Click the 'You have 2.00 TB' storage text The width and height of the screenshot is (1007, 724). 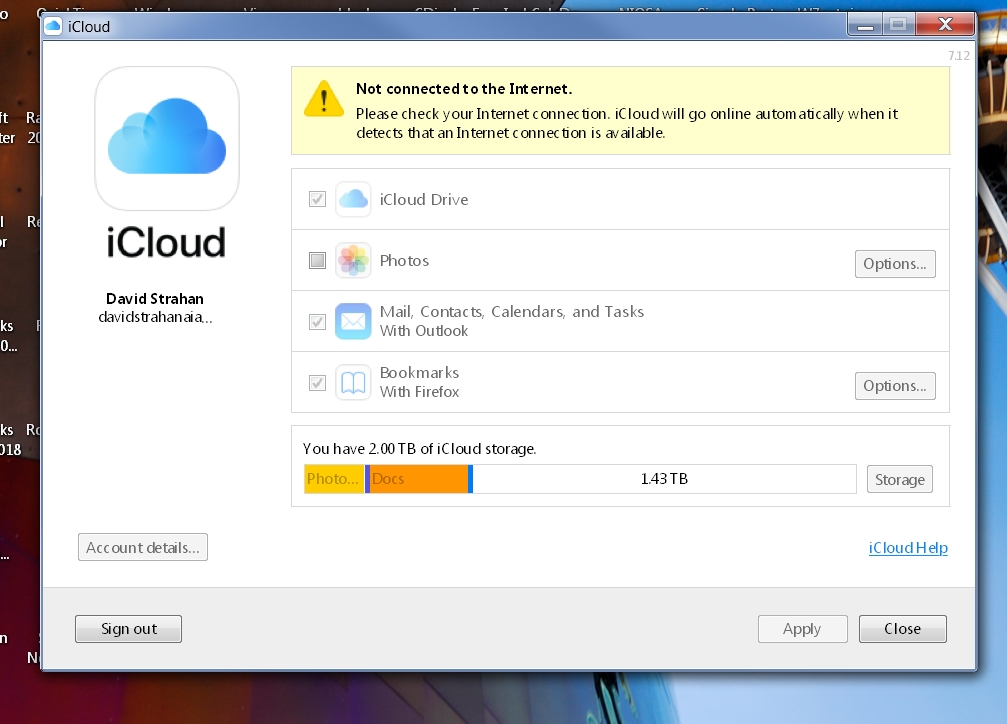[419, 448]
